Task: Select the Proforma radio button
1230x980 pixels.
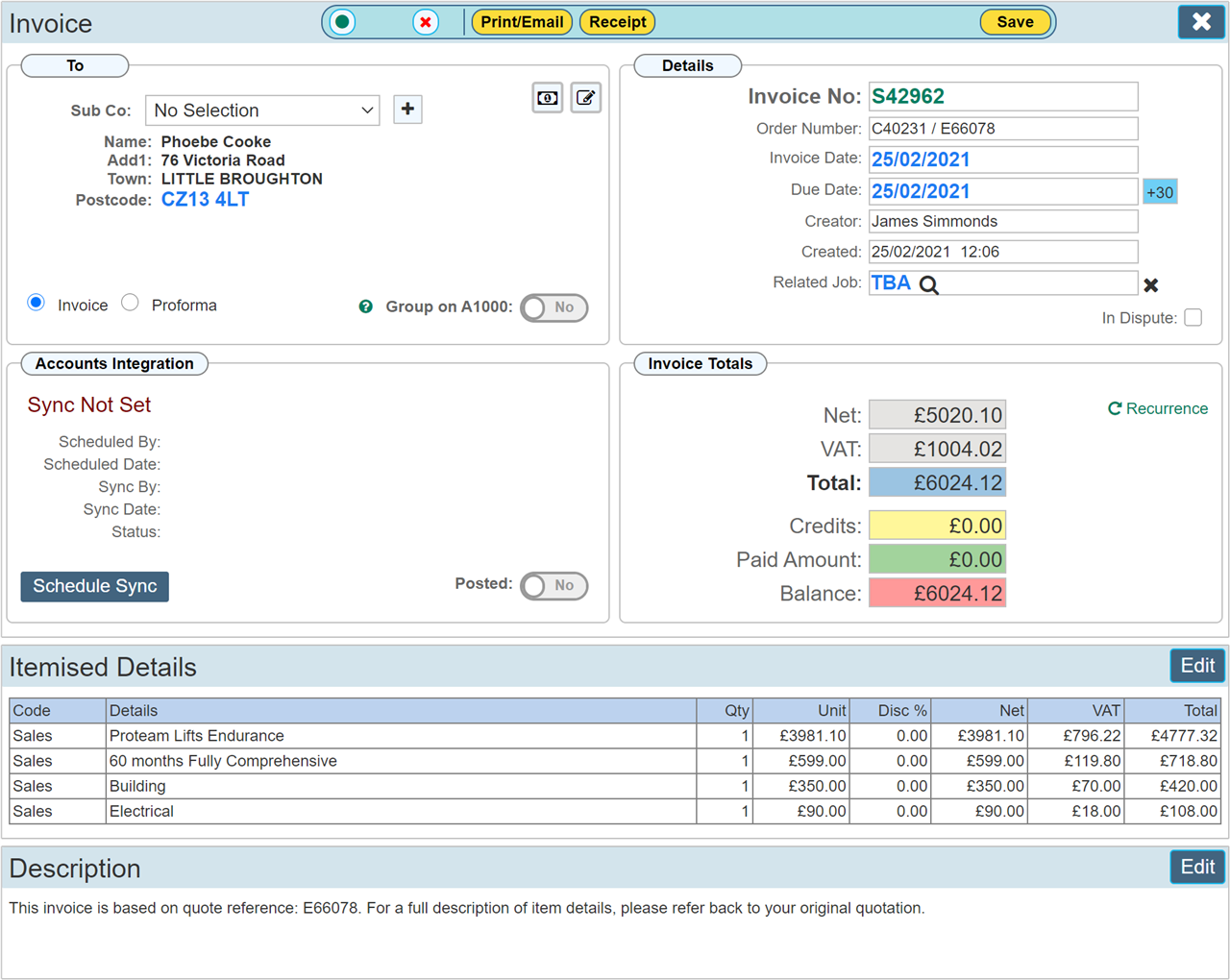Action: coord(131,303)
